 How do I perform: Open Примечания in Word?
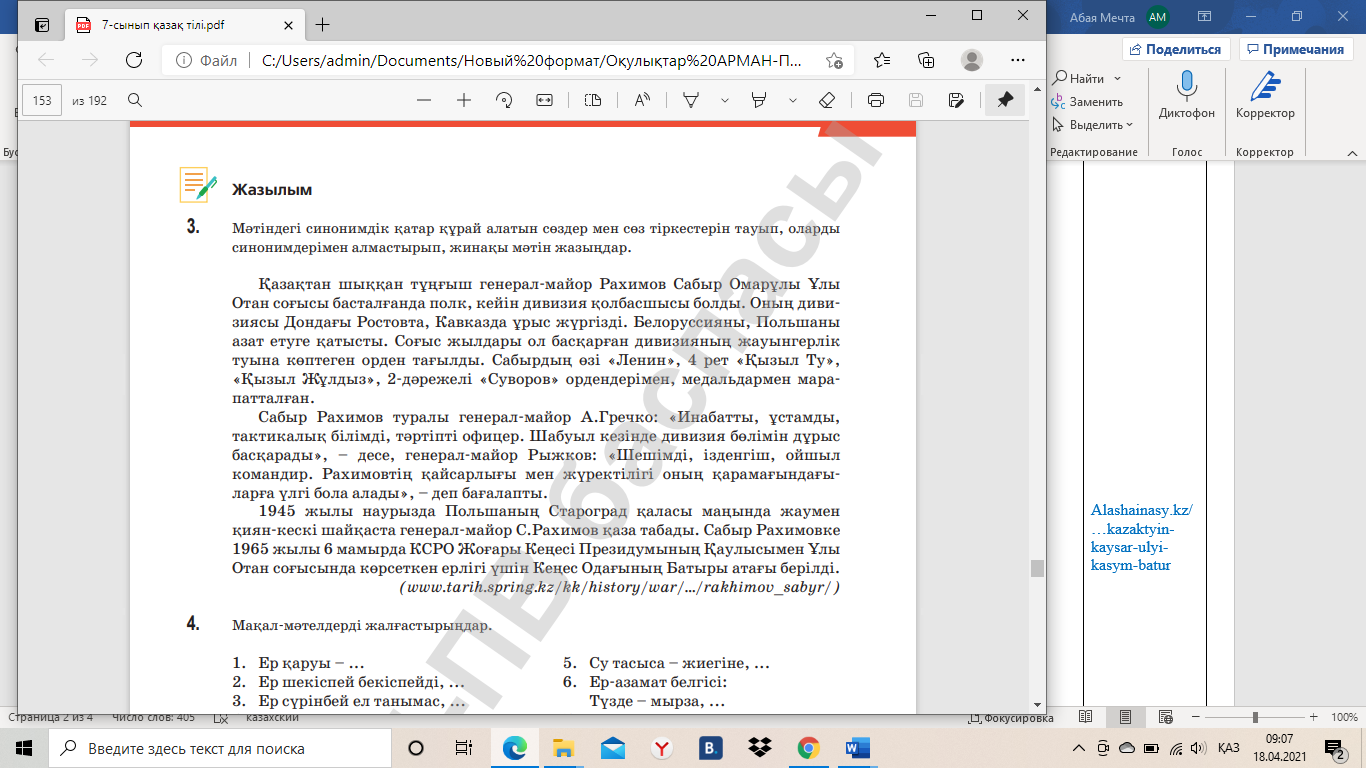(x=1296, y=49)
